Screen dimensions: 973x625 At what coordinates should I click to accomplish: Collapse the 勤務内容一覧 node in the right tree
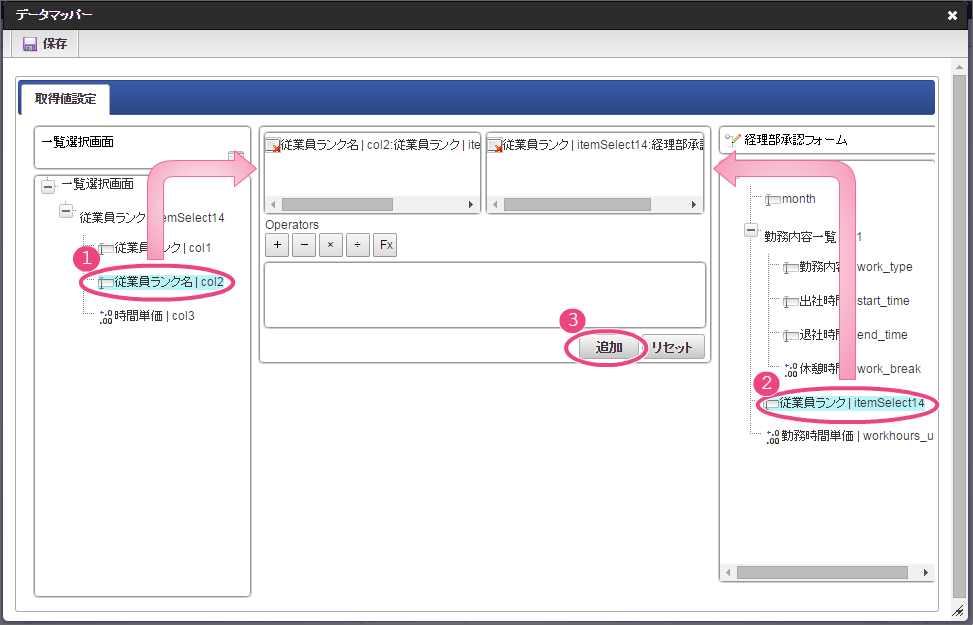point(751,230)
